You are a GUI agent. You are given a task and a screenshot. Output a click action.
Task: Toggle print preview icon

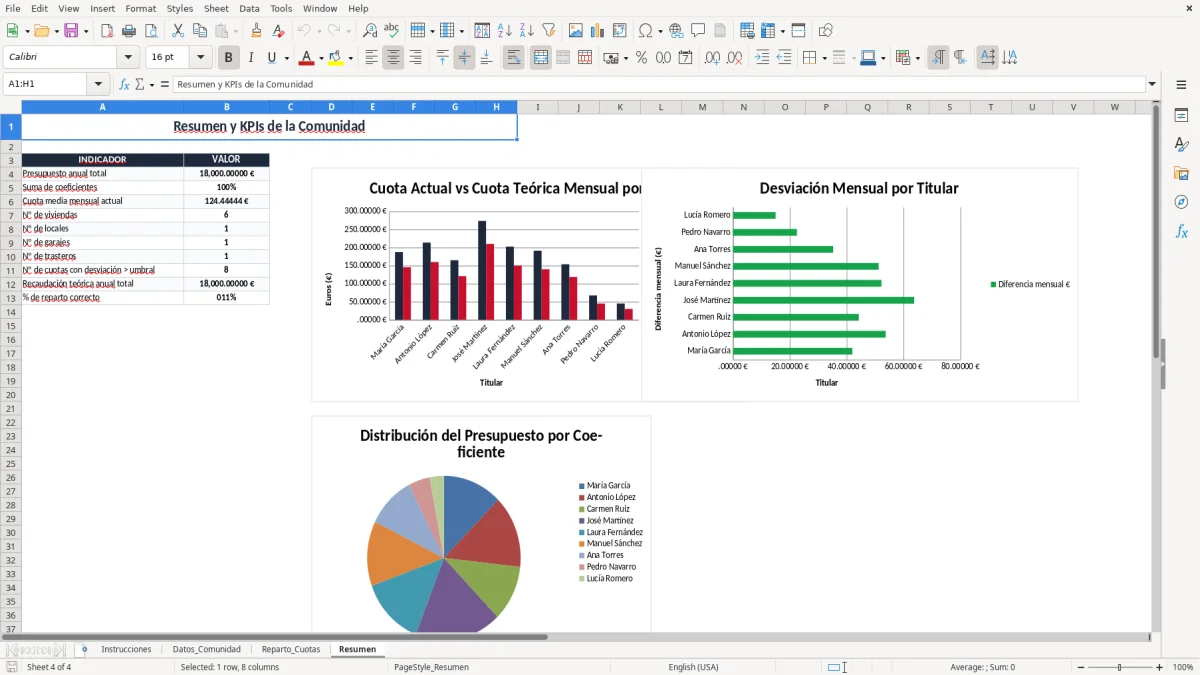pos(151,31)
